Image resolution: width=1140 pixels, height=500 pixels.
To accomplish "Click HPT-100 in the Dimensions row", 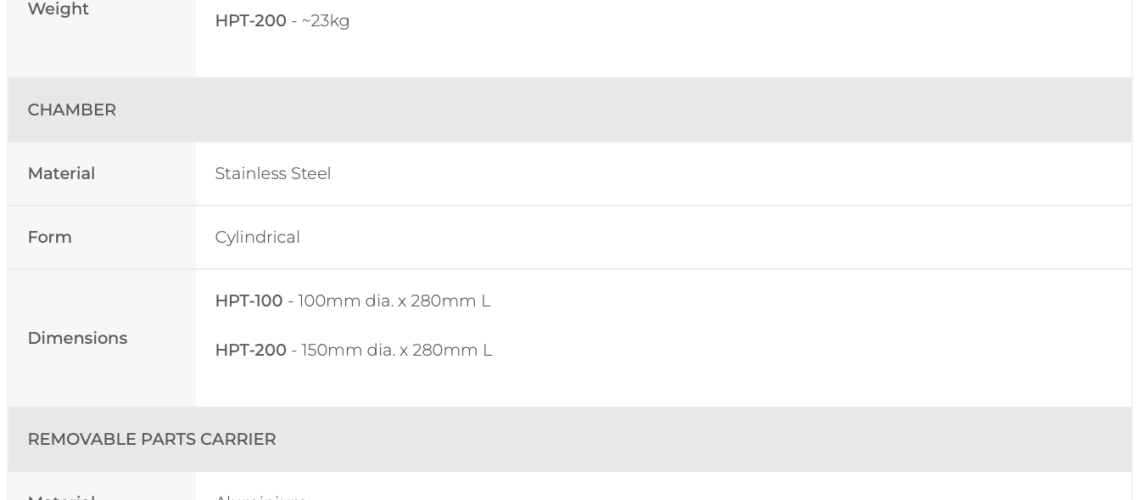I will (x=249, y=301).
